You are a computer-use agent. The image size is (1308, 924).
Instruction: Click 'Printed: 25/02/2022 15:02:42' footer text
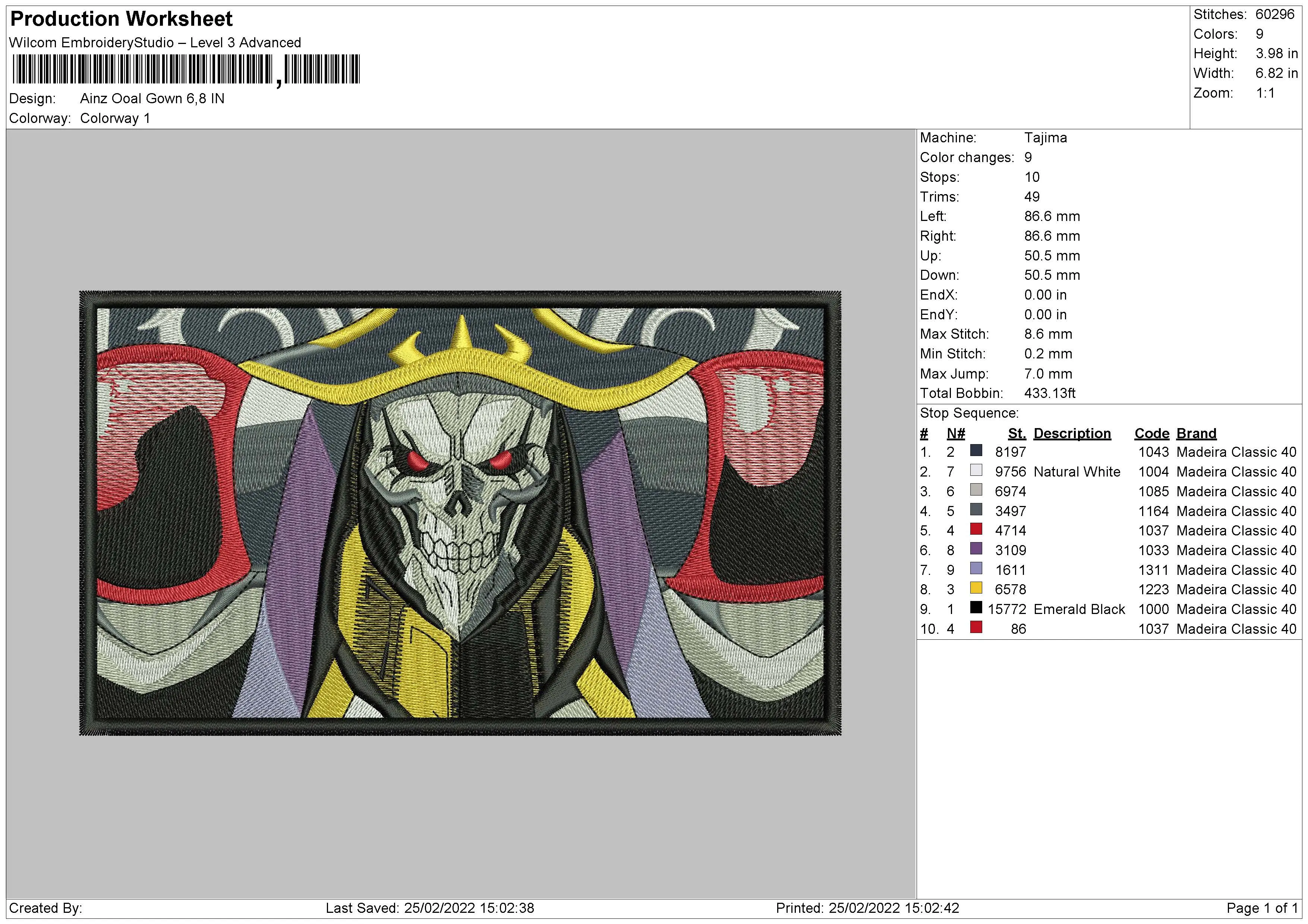coord(867,908)
